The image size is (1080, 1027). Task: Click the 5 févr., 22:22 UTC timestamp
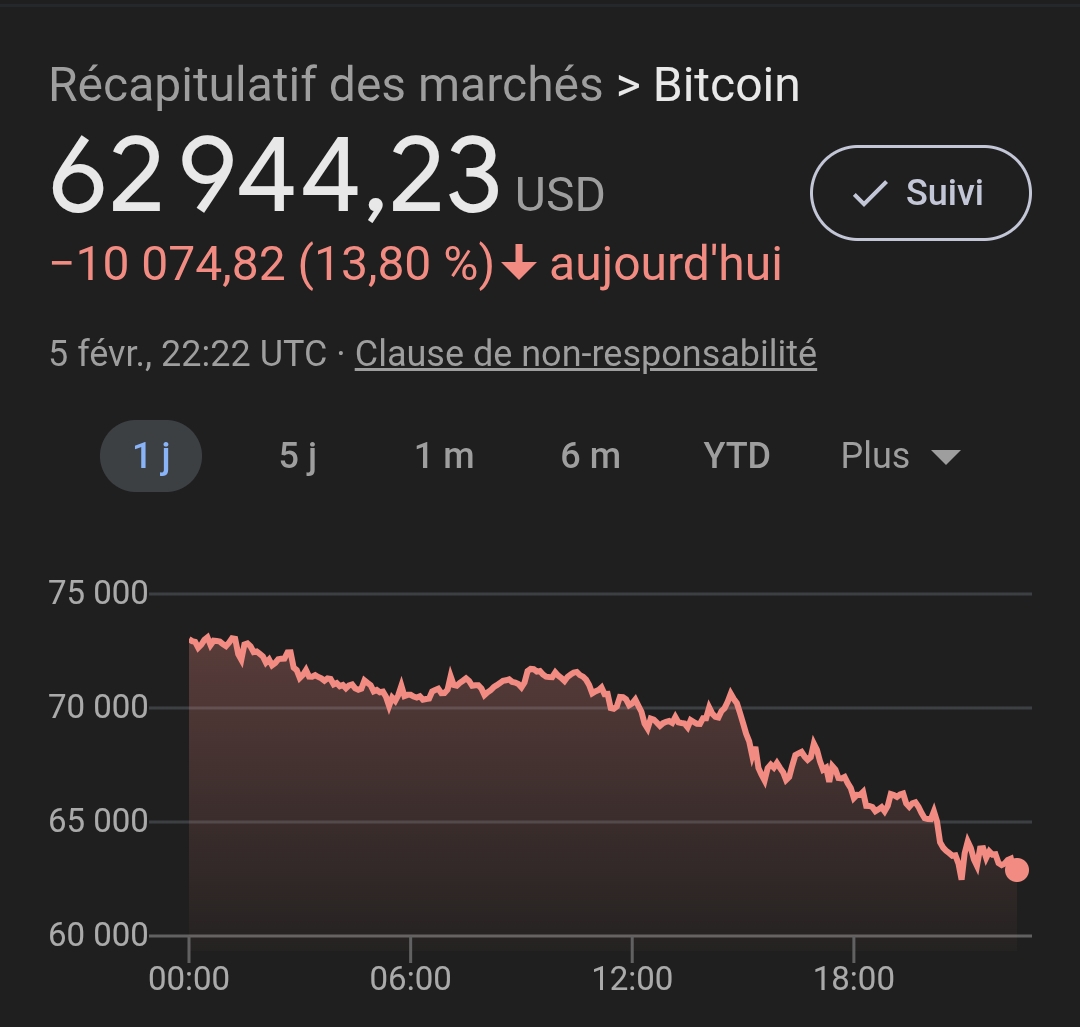pyautogui.click(x=188, y=353)
